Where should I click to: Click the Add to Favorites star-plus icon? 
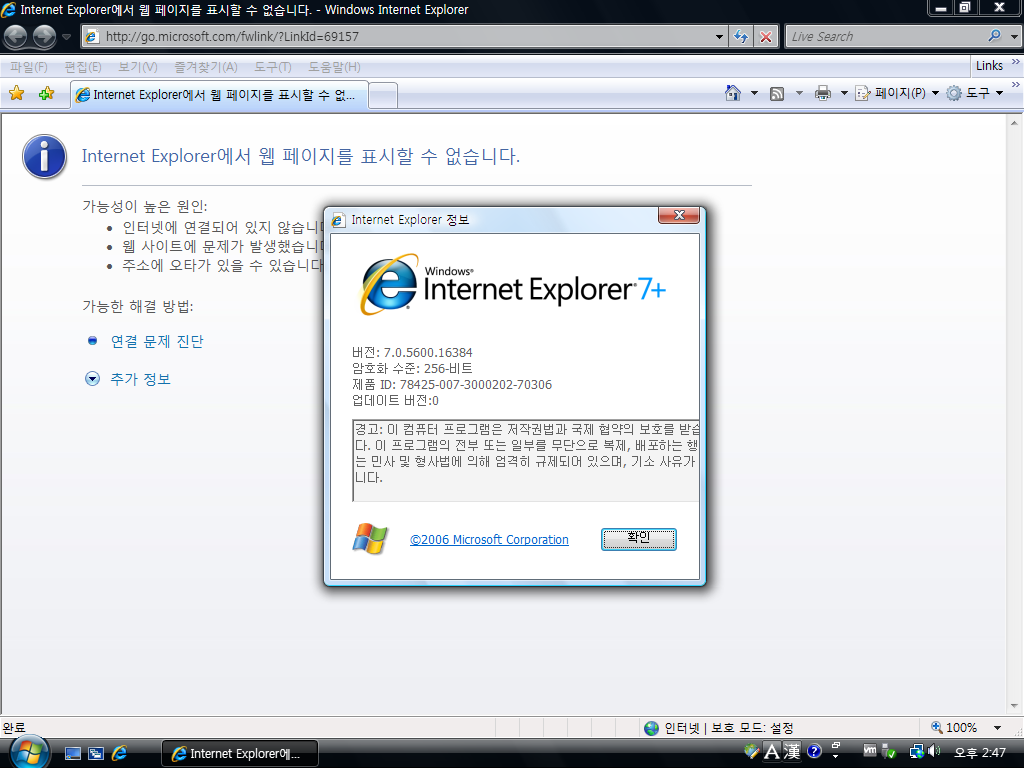pyautogui.click(x=46, y=93)
